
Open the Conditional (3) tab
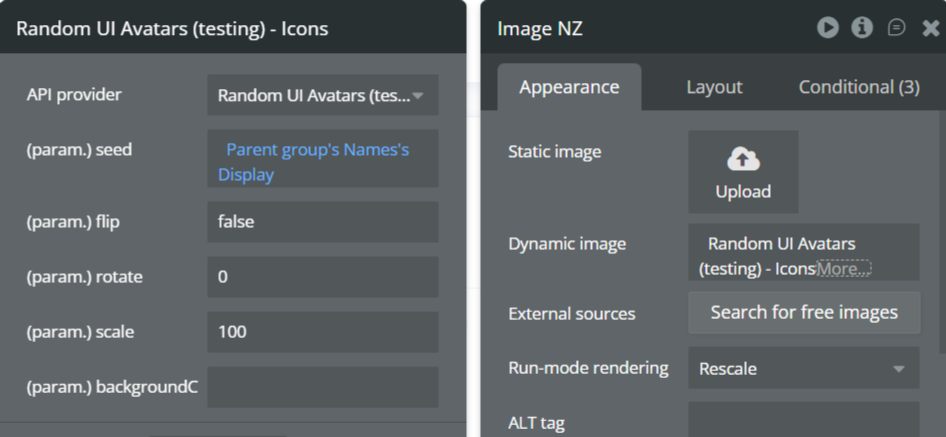[858, 87]
